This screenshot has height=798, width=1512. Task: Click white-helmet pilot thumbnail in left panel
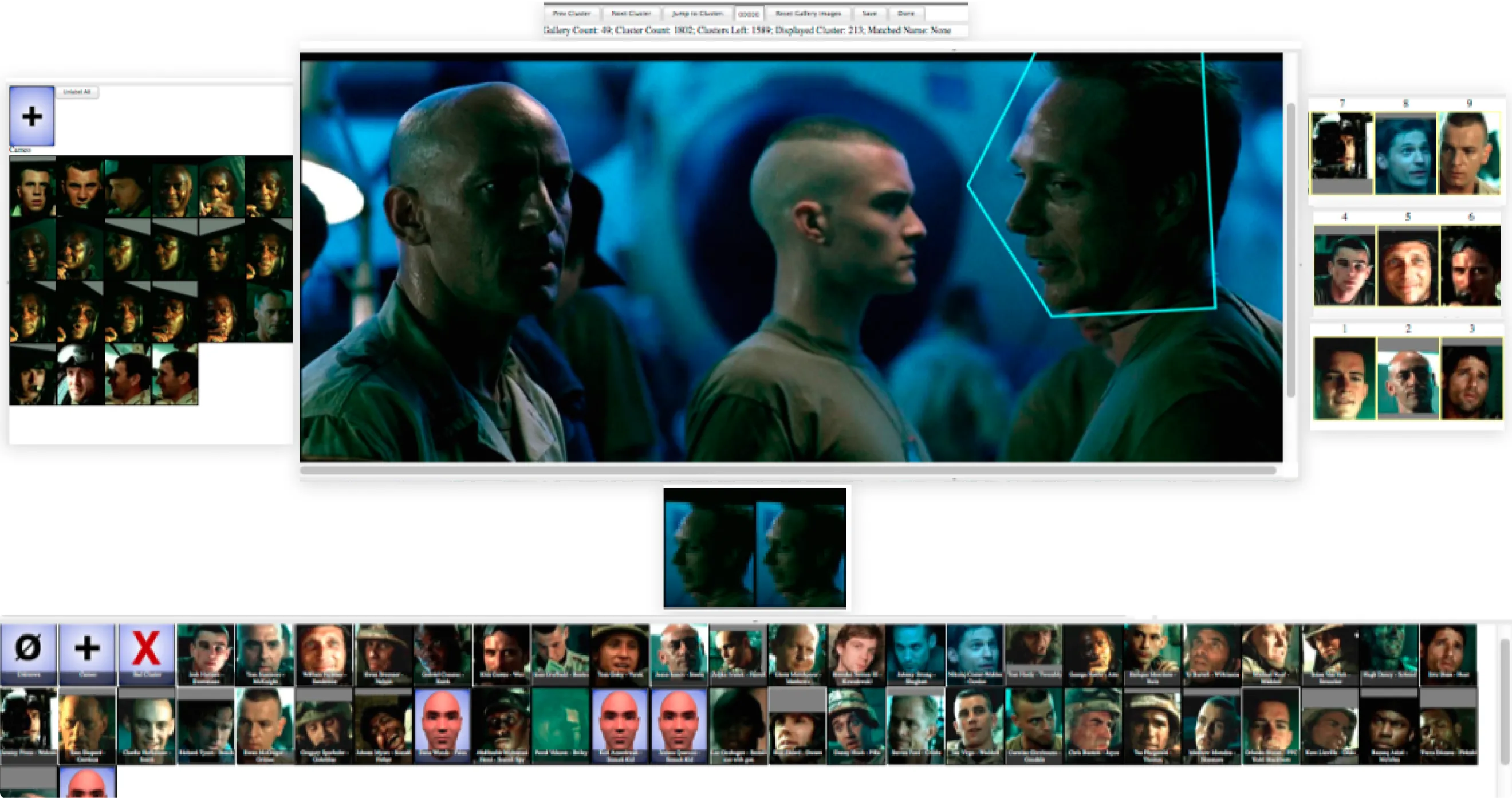(x=80, y=374)
